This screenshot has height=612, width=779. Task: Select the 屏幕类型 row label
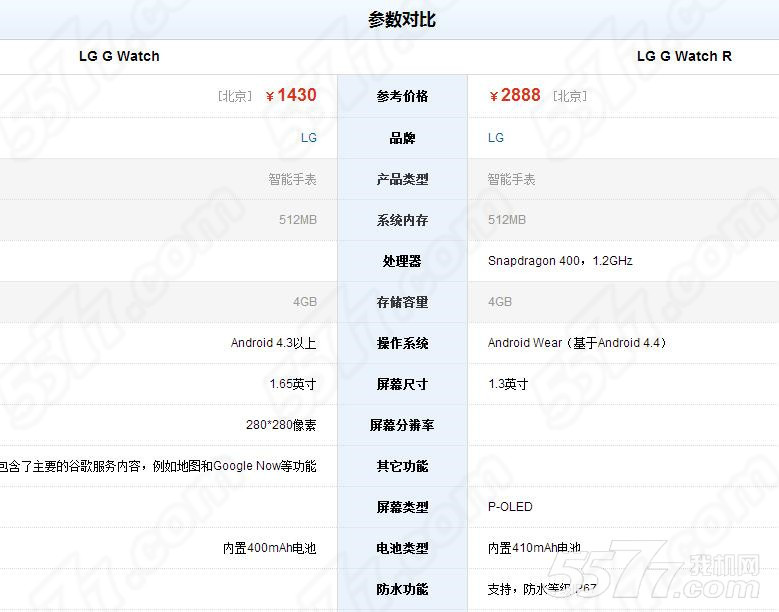pyautogui.click(x=402, y=507)
